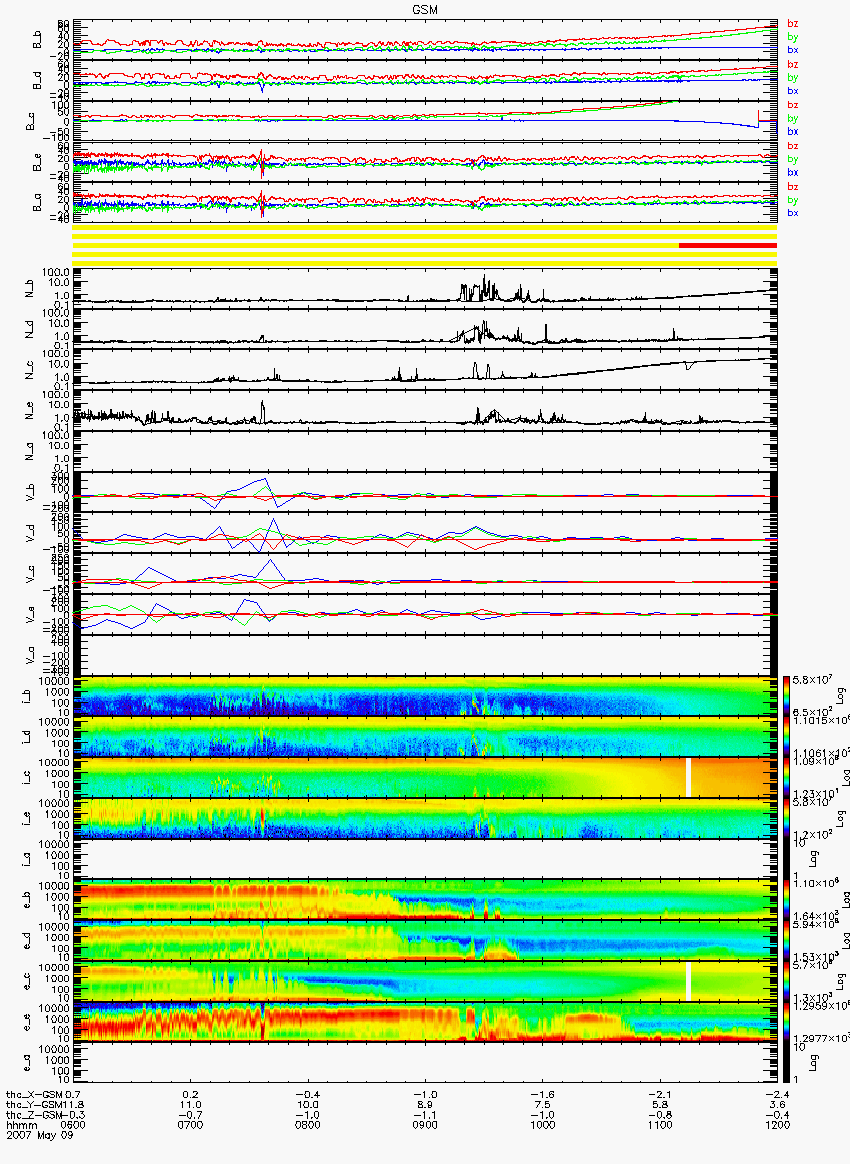The image size is (850, 1164).
Task: Click the Y-GSM value "7.5"
Action: point(543,1105)
